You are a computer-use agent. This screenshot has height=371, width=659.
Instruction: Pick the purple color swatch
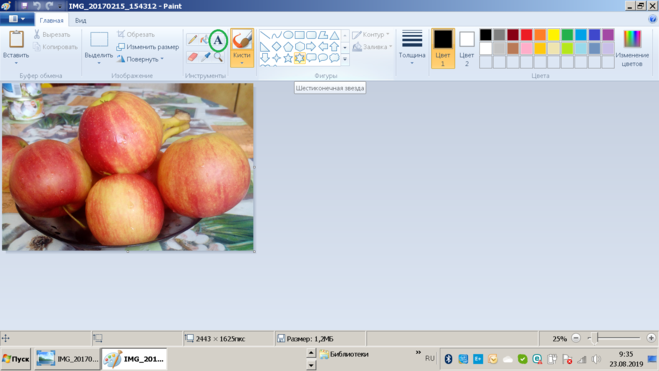click(608, 35)
